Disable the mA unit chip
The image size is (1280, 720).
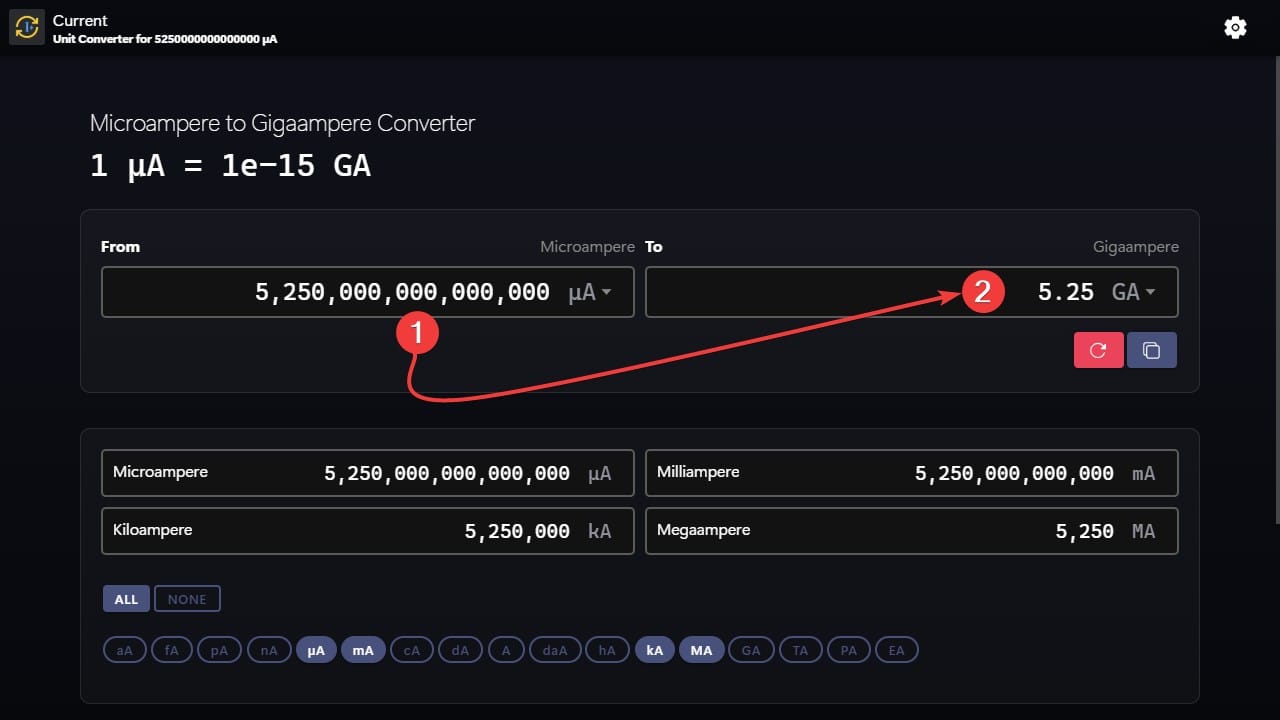[363, 649]
